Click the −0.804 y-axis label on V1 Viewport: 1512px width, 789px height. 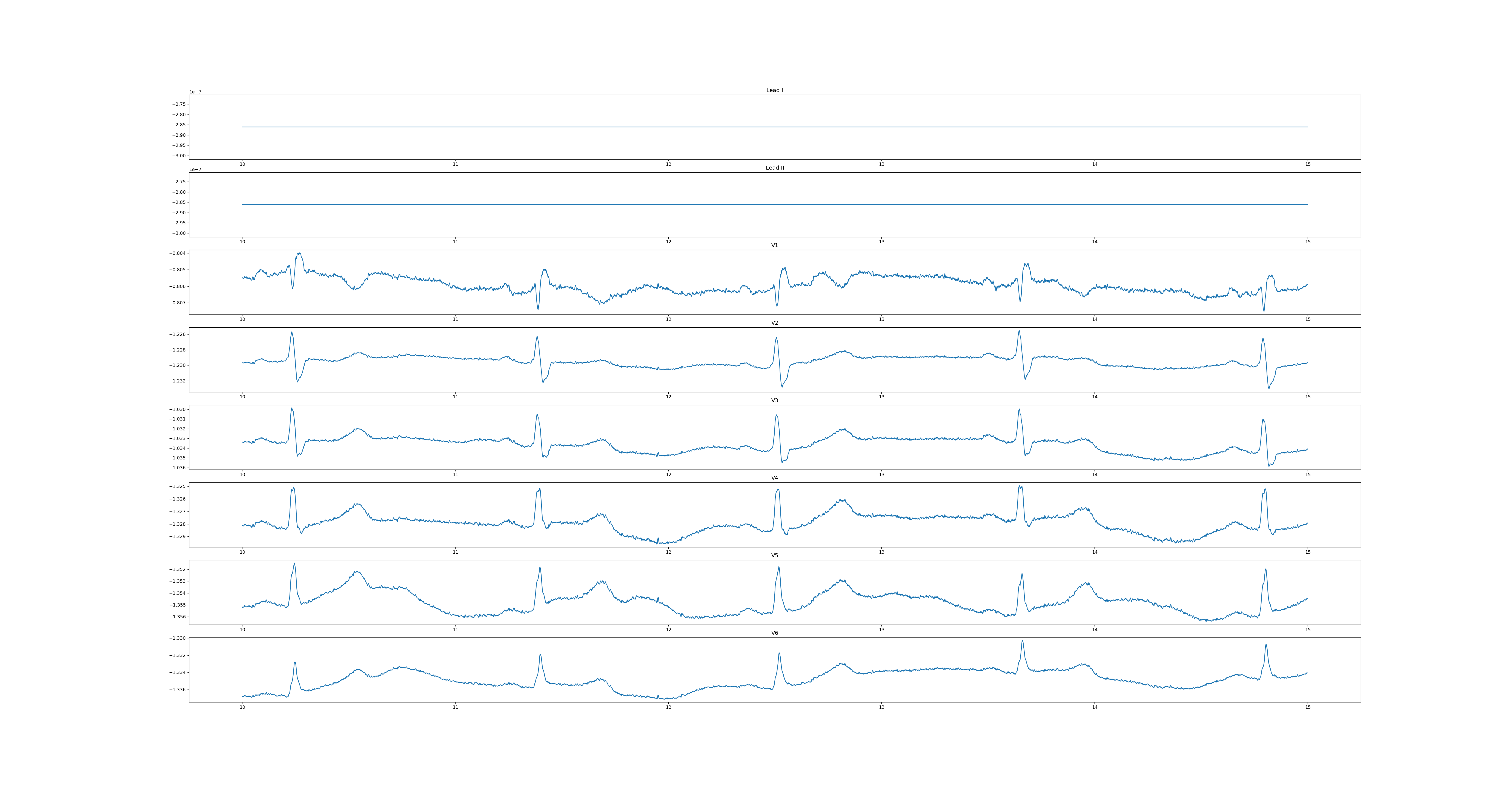pos(177,254)
